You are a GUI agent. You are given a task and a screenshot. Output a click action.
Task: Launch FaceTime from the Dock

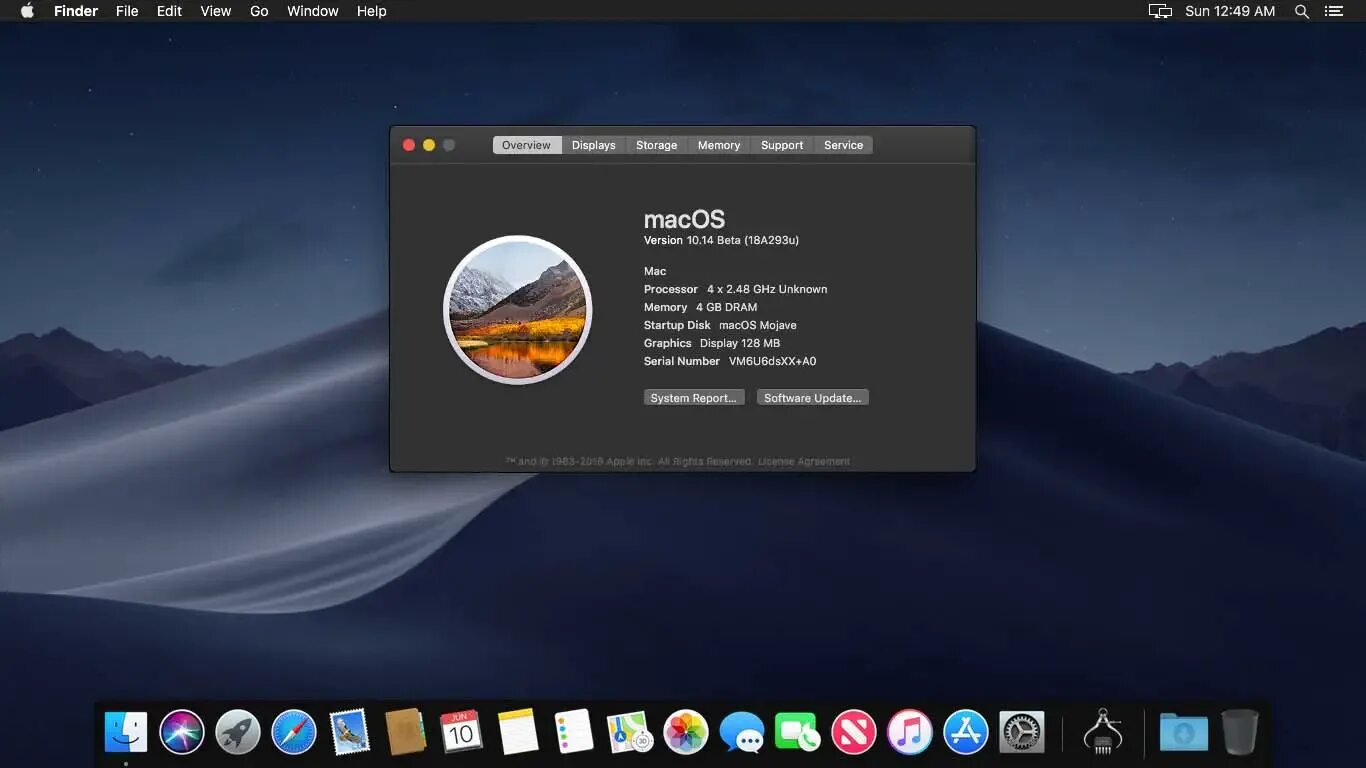click(797, 732)
